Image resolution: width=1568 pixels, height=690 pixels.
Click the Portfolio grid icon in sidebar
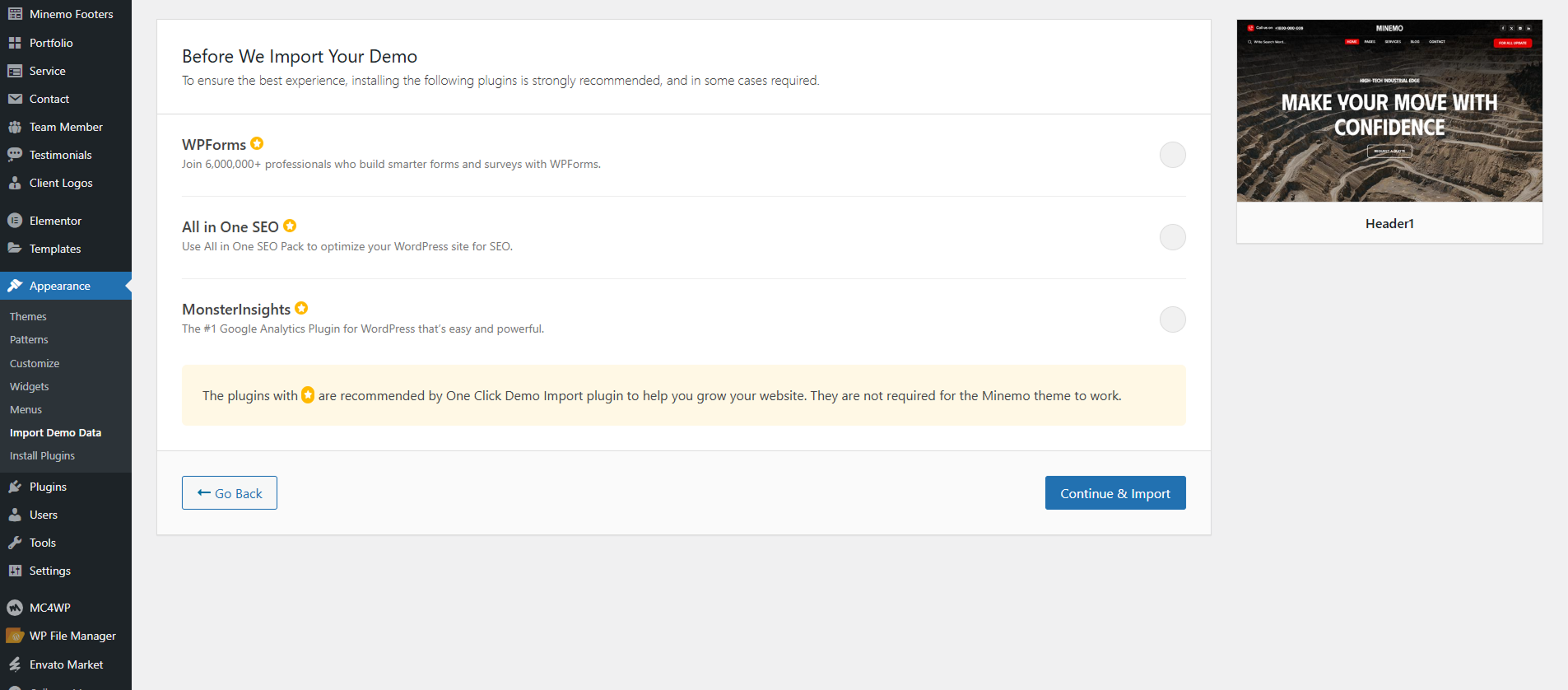(x=15, y=43)
